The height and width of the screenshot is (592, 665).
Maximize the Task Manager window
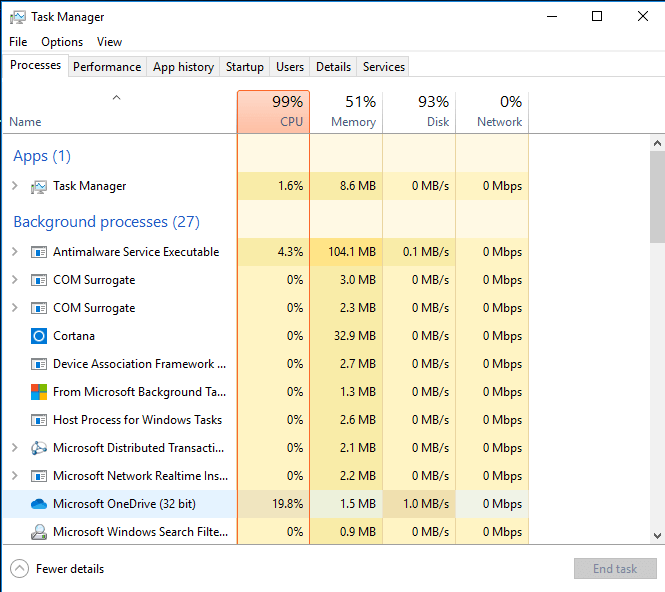coord(597,17)
